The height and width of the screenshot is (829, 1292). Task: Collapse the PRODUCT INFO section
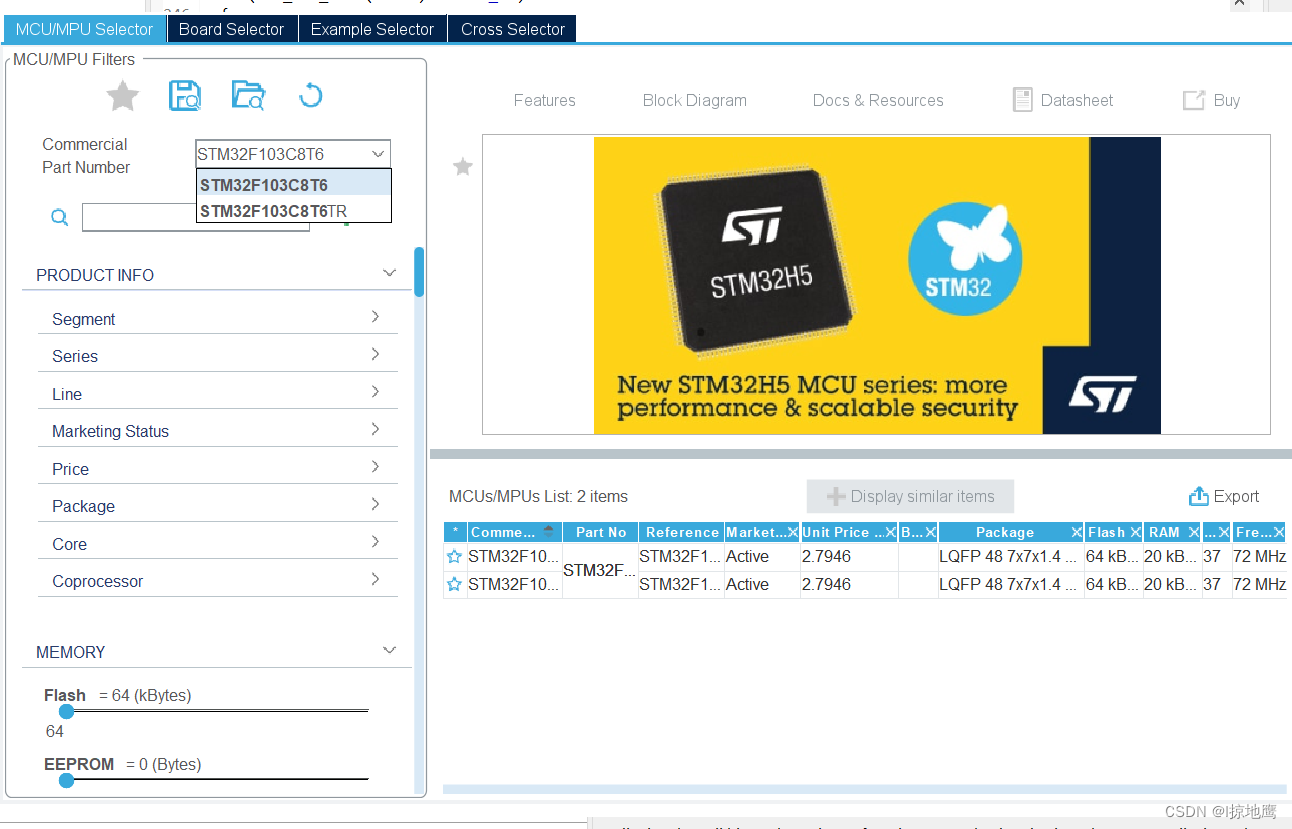point(389,274)
